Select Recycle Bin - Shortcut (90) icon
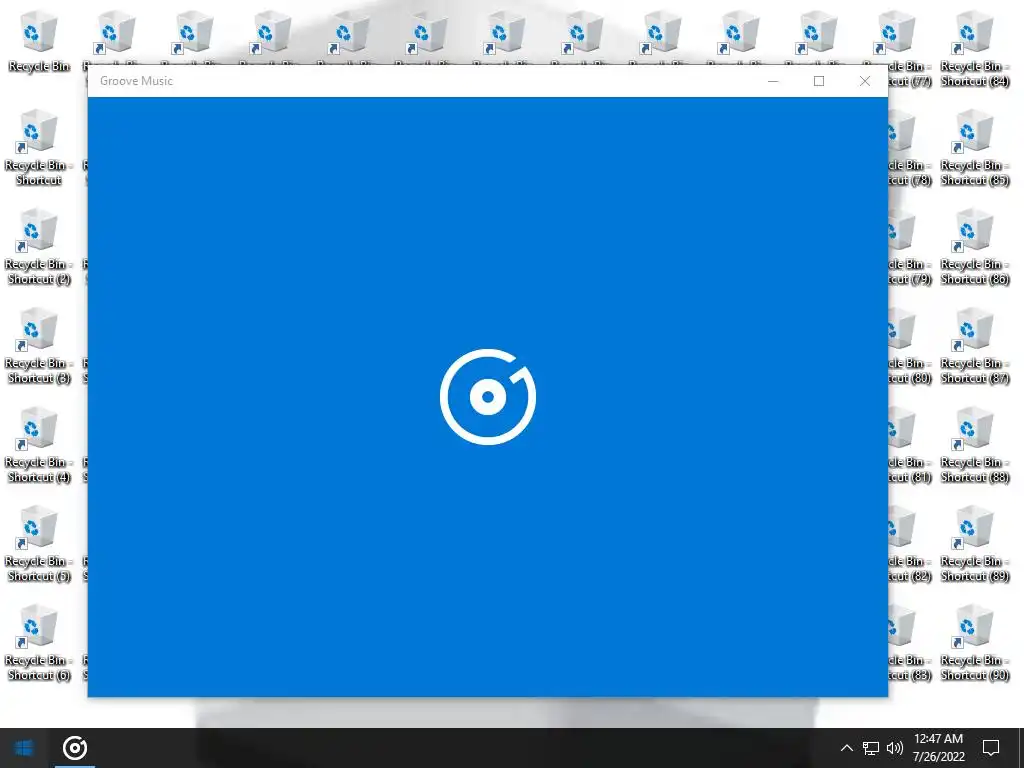This screenshot has width=1024, height=768. pos(974,644)
